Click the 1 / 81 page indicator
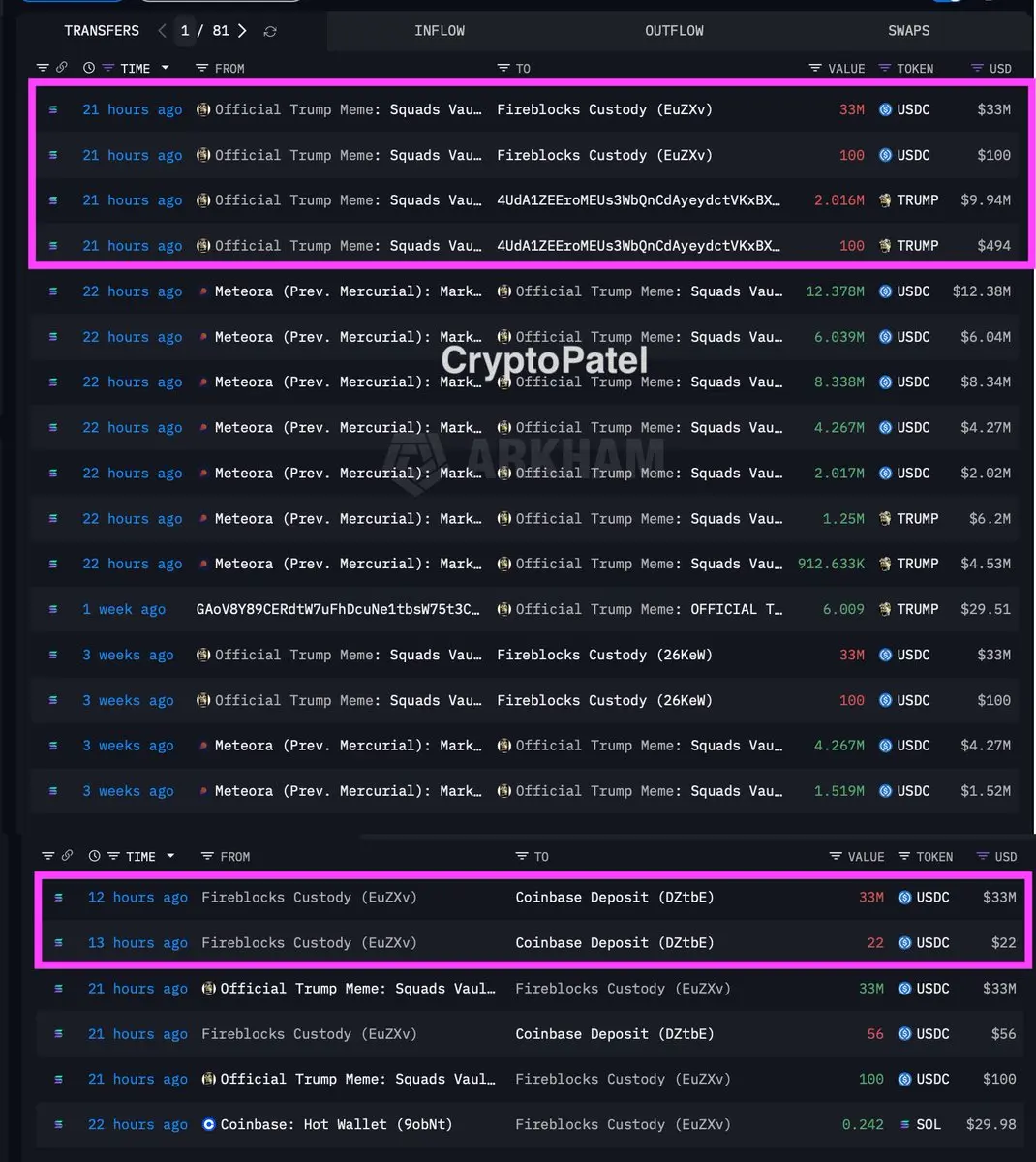The height and width of the screenshot is (1162, 1036). [204, 30]
